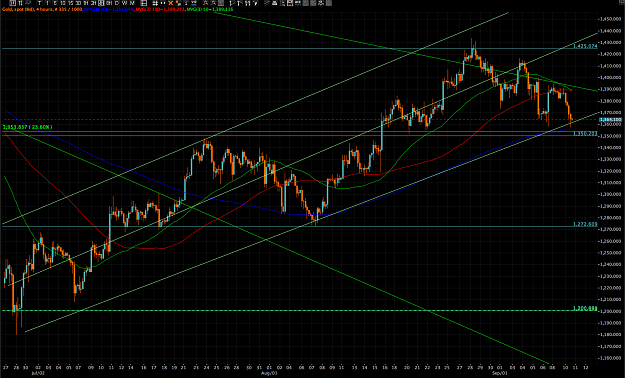Image resolution: width=625 pixels, height=378 pixels.
Task: Click the blue MVG(1) 200 indicator label
Action: [108, 9]
